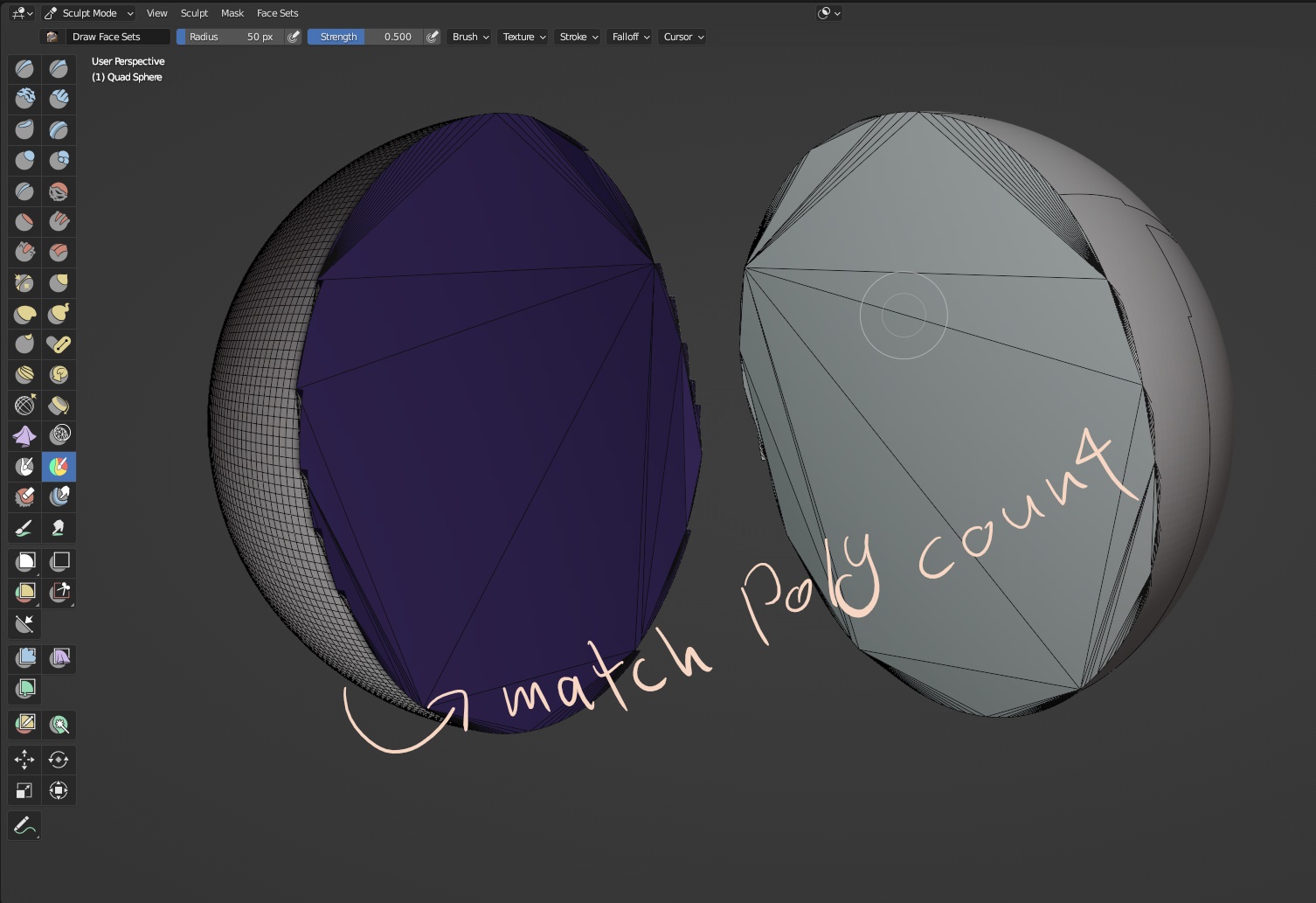Select the Rotate transform tool

click(x=59, y=760)
